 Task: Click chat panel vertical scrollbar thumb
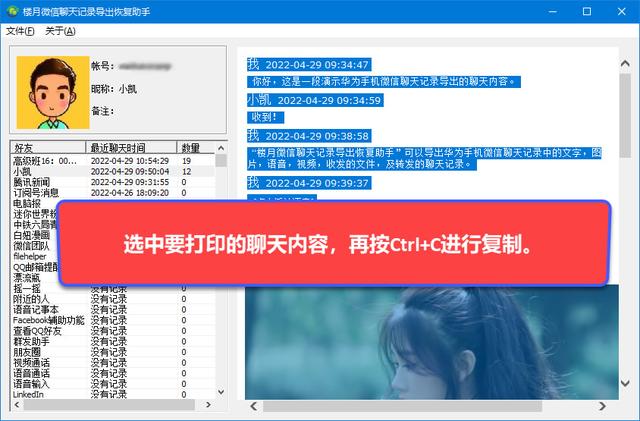625,116
